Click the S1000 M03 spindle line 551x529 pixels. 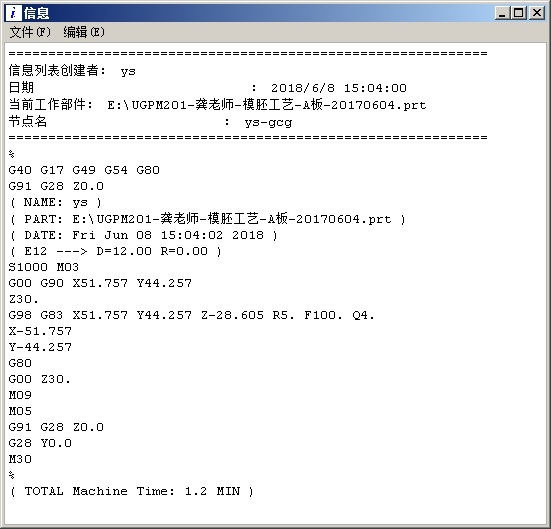[x=44, y=267]
